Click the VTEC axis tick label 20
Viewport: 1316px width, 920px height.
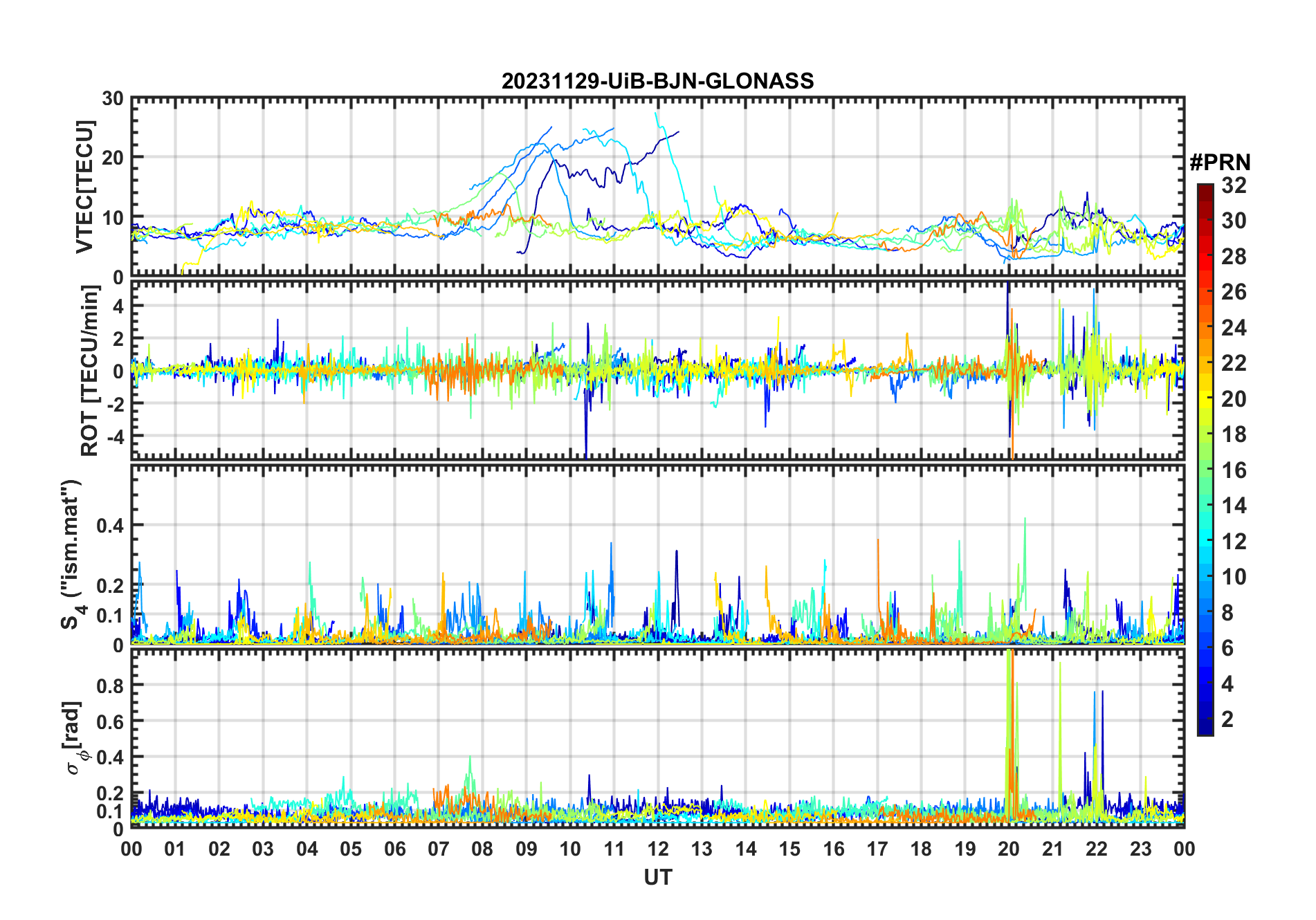click(x=113, y=158)
